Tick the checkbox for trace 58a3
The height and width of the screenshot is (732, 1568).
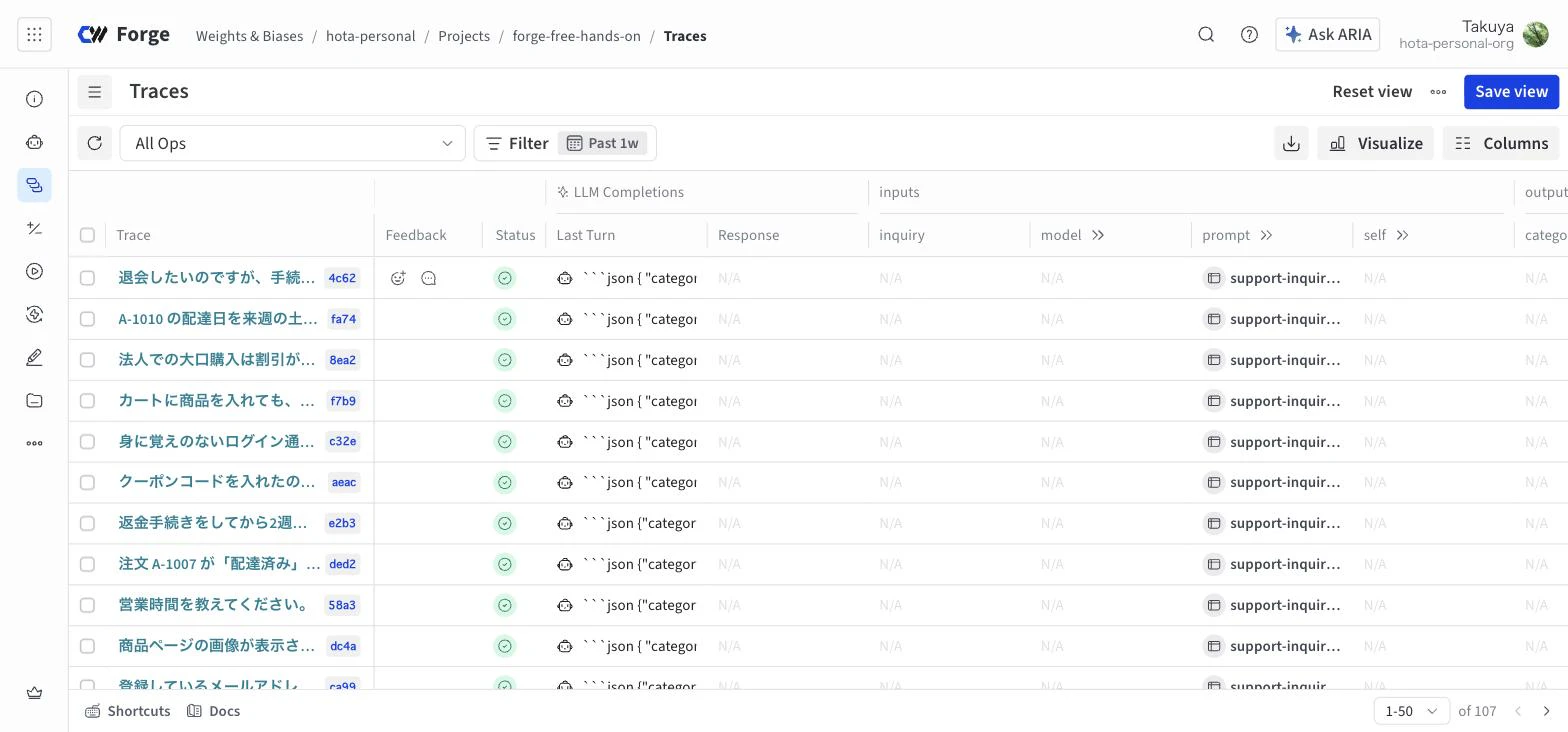87,605
